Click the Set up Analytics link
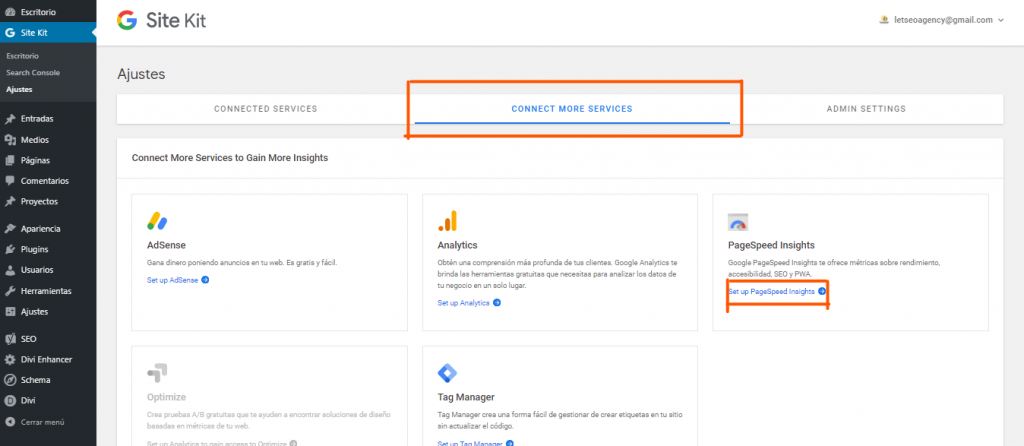 pyautogui.click(x=464, y=303)
